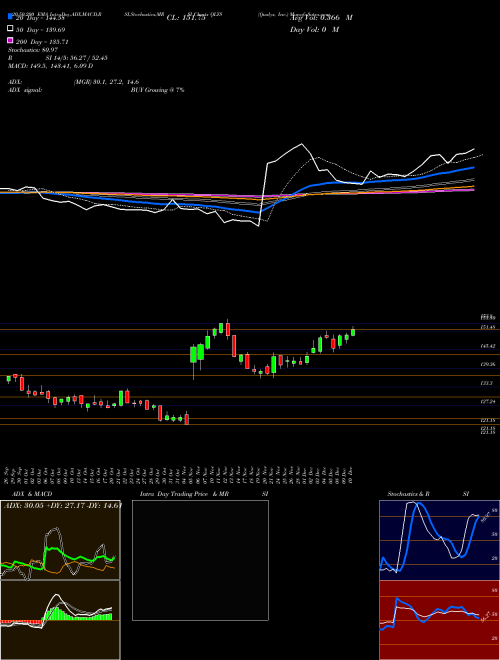Click the 'ADX signal:' label

click(x=25, y=90)
